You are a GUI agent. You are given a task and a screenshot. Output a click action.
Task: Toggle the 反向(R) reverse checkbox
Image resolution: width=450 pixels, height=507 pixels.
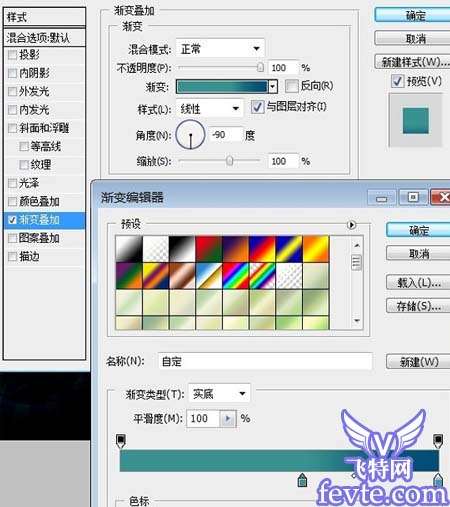point(292,86)
